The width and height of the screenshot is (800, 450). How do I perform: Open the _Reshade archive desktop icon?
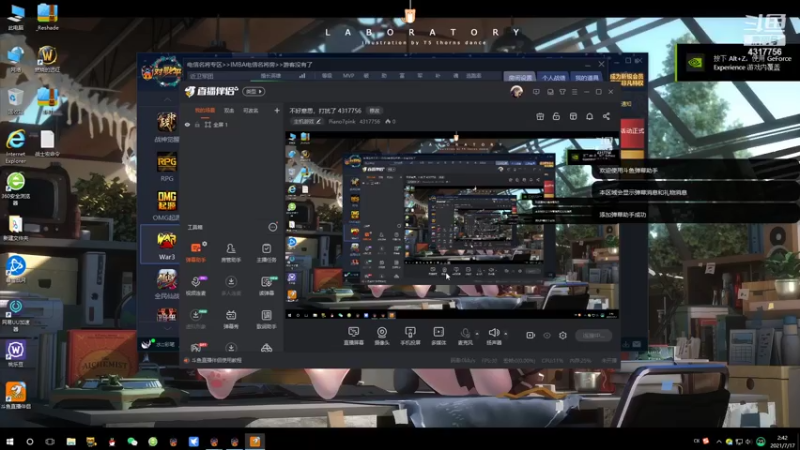coord(47,17)
